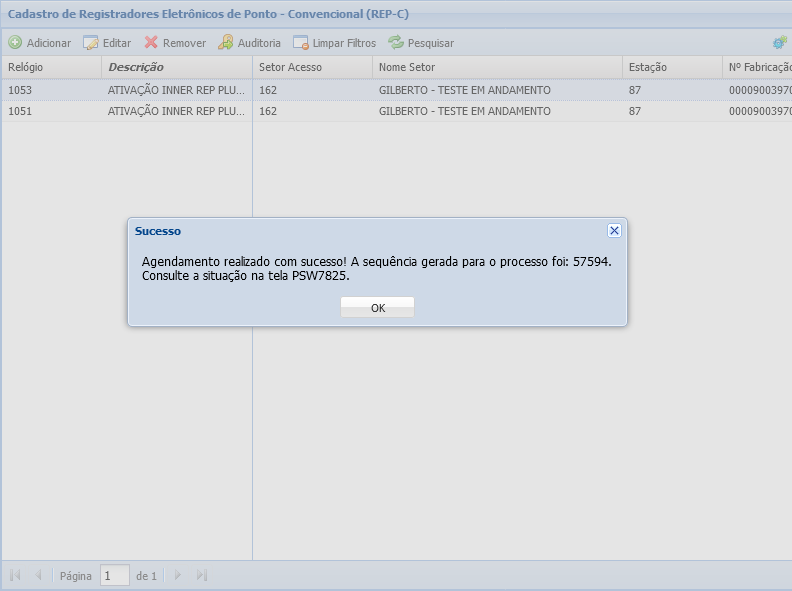Click the red Remover X icon
This screenshot has width=792, height=591.
point(151,43)
